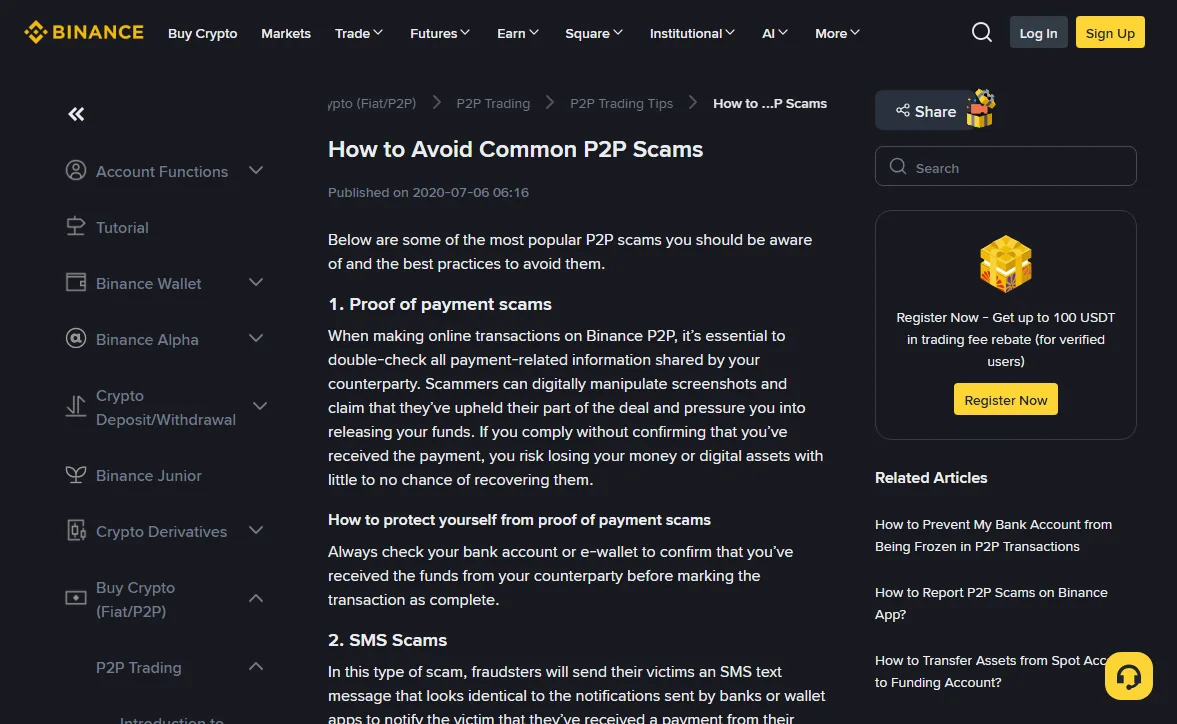
Task: Select Crypto Derivatives sidebar label
Action: (161, 532)
